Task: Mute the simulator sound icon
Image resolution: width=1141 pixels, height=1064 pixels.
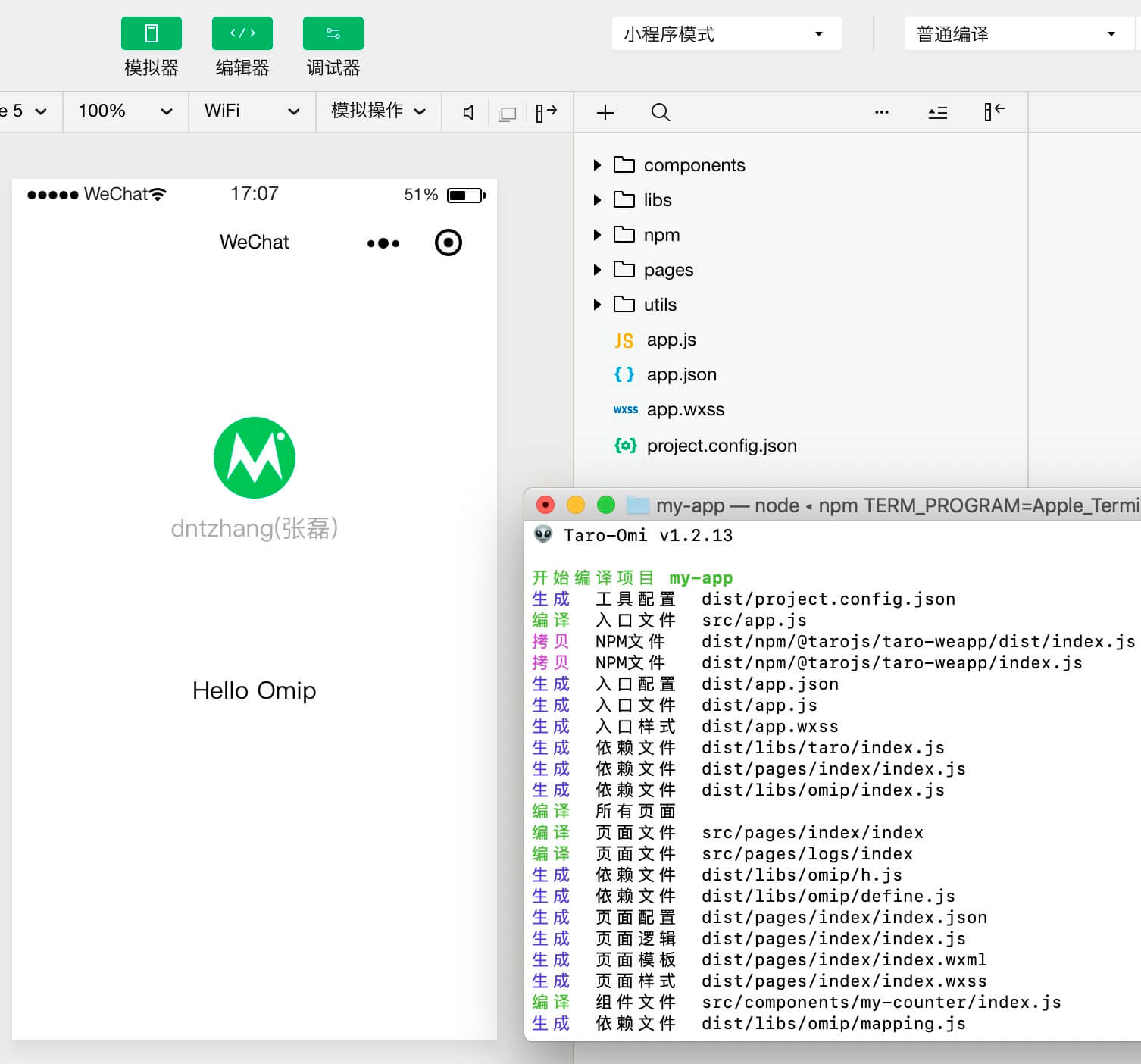Action: pyautogui.click(x=469, y=113)
